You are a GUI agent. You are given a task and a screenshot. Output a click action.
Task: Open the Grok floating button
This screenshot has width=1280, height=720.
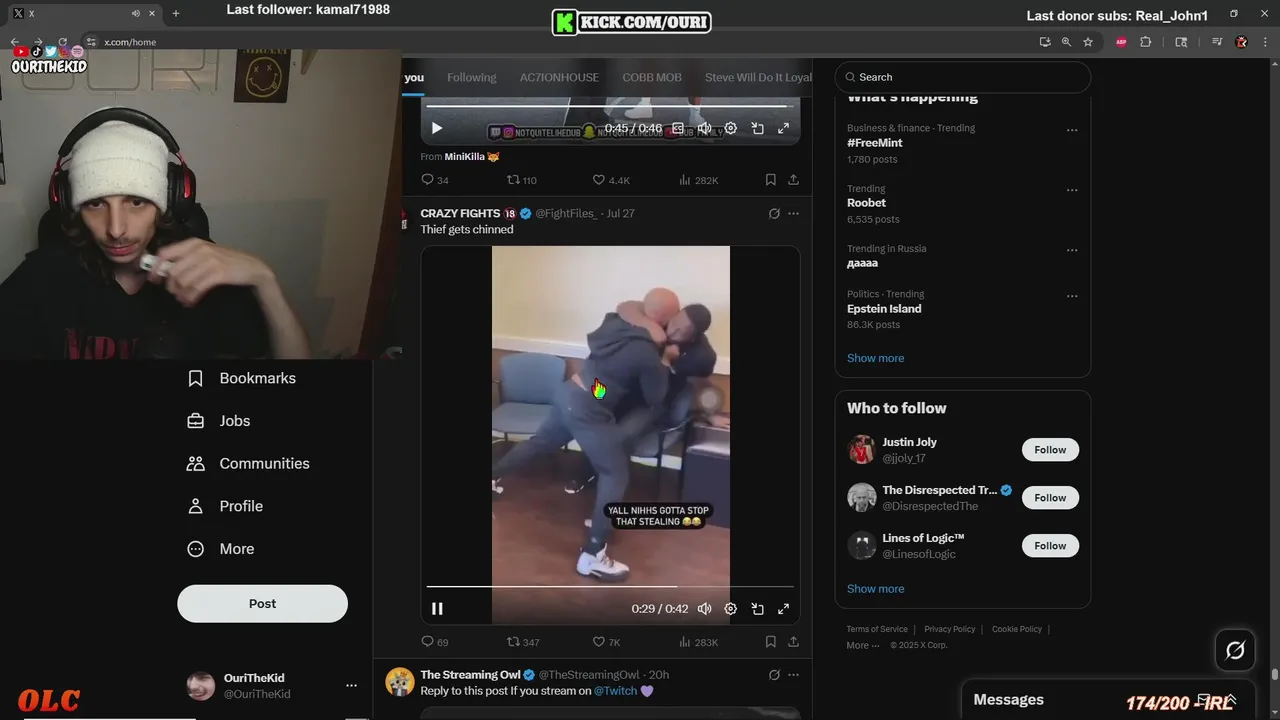[x=1235, y=651]
